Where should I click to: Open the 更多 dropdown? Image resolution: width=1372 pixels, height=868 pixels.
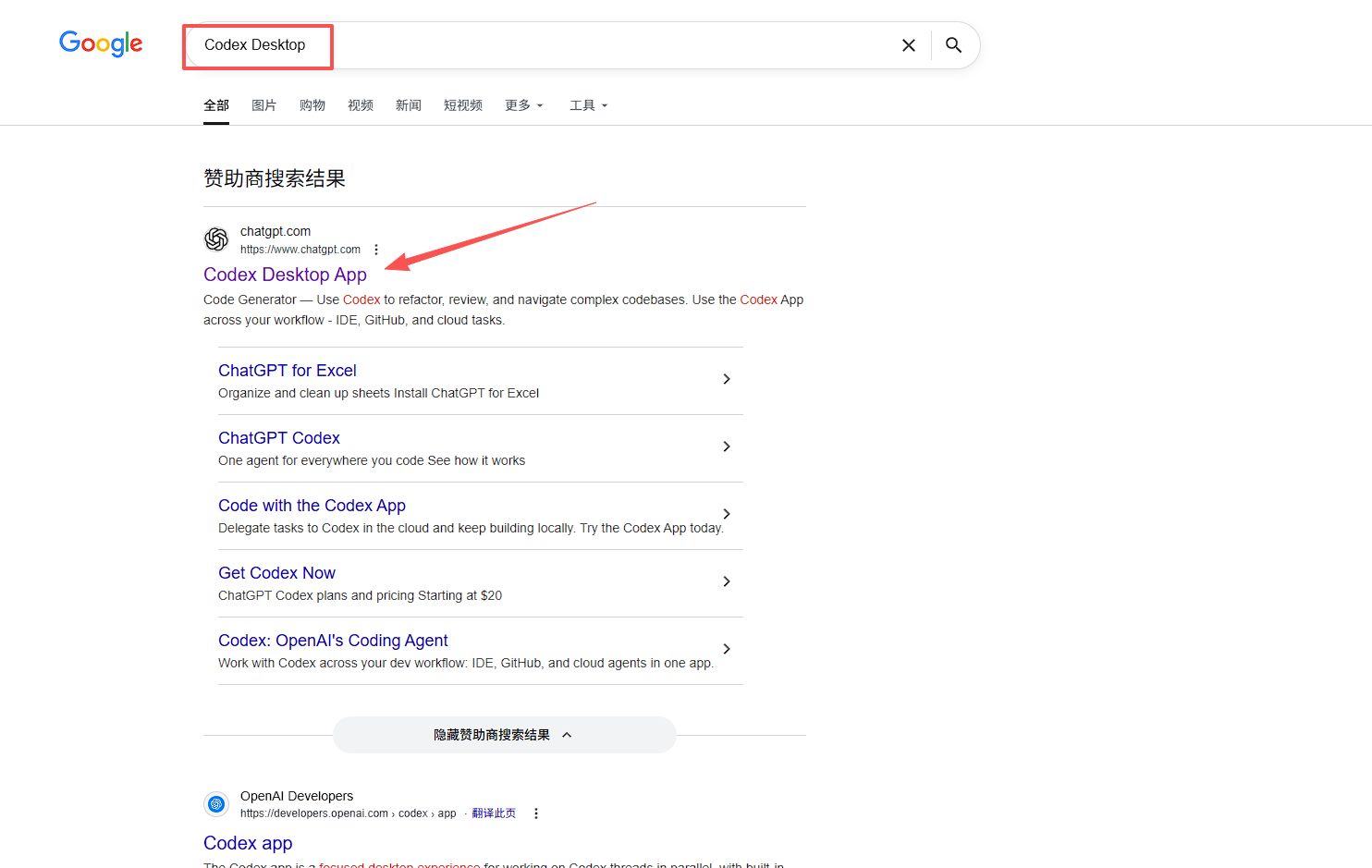click(524, 105)
